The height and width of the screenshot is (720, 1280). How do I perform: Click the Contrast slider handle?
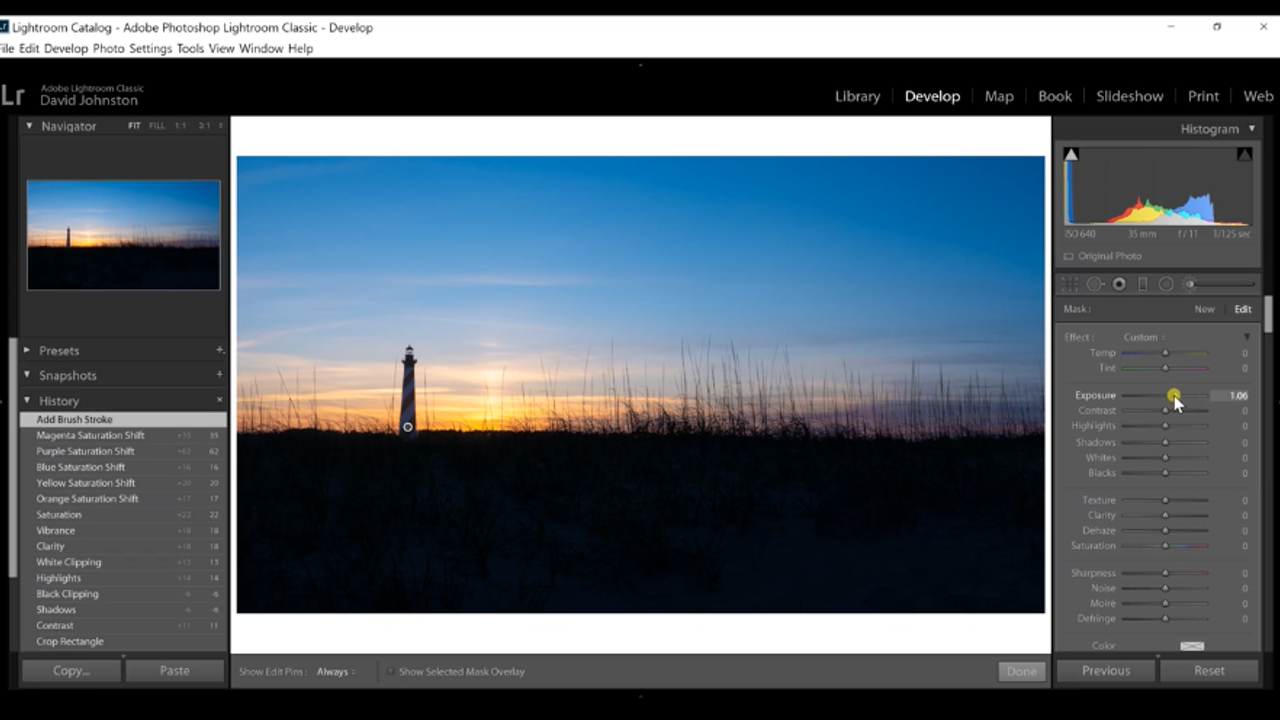[1165, 411]
